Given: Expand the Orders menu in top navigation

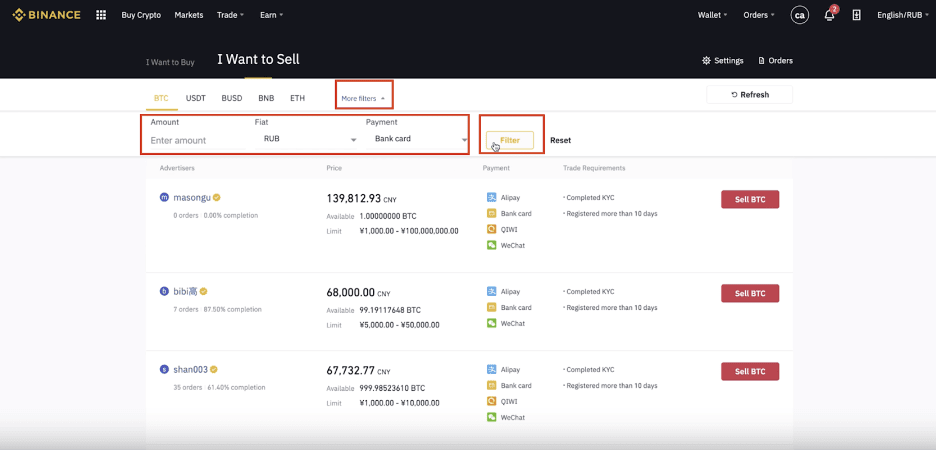Looking at the screenshot, I should click(x=759, y=15).
